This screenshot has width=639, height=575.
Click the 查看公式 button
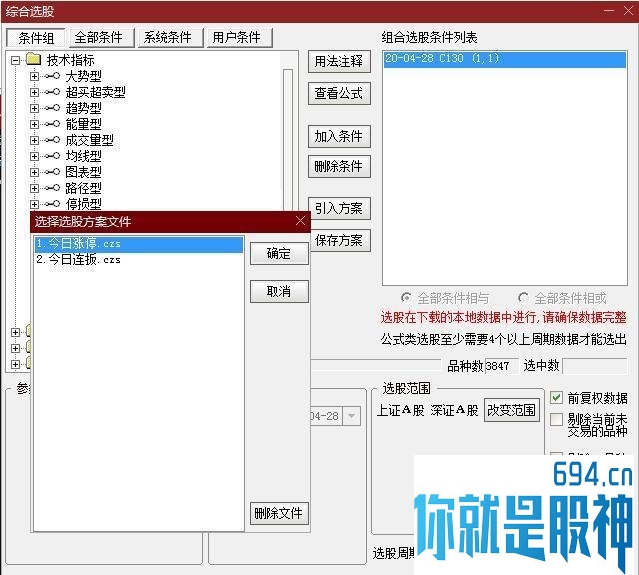pos(339,94)
